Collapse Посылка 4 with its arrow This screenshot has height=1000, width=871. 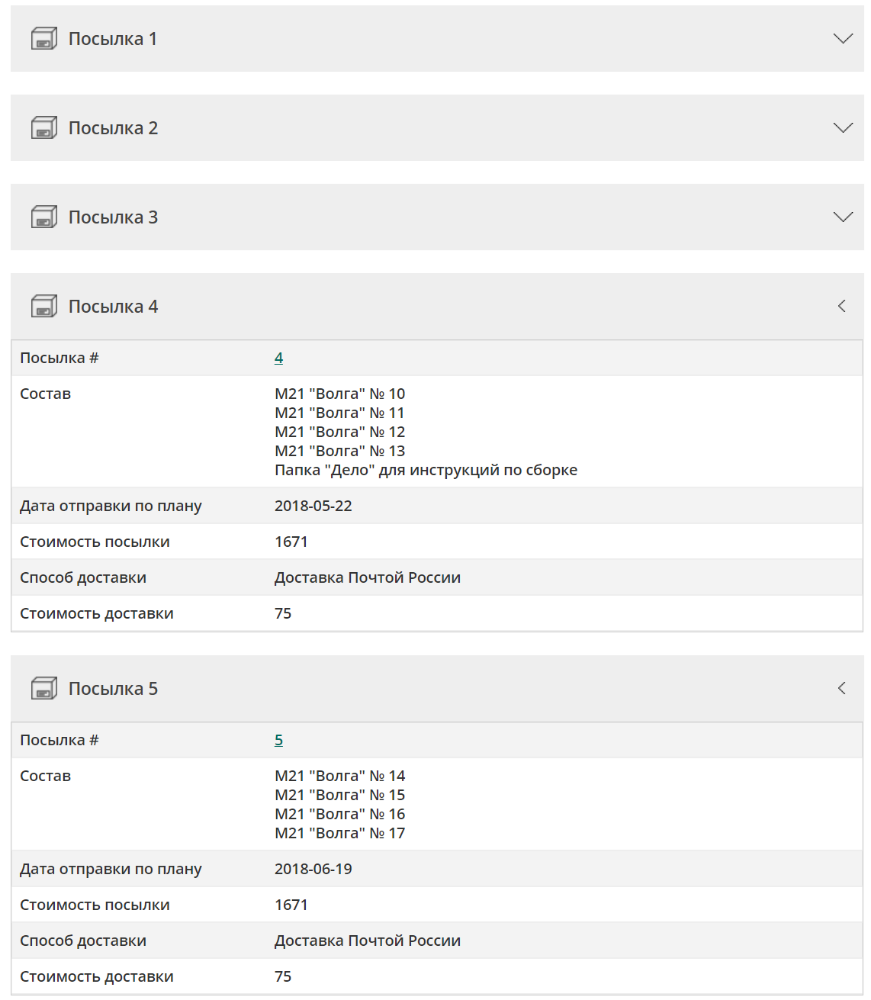point(842,306)
